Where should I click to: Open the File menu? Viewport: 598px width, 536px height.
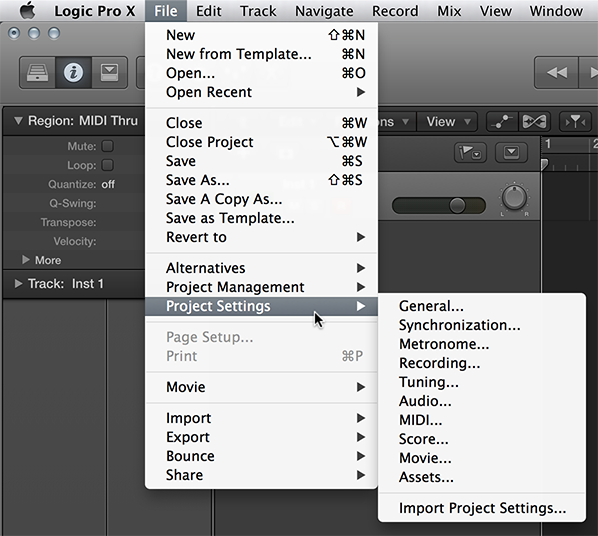(166, 11)
